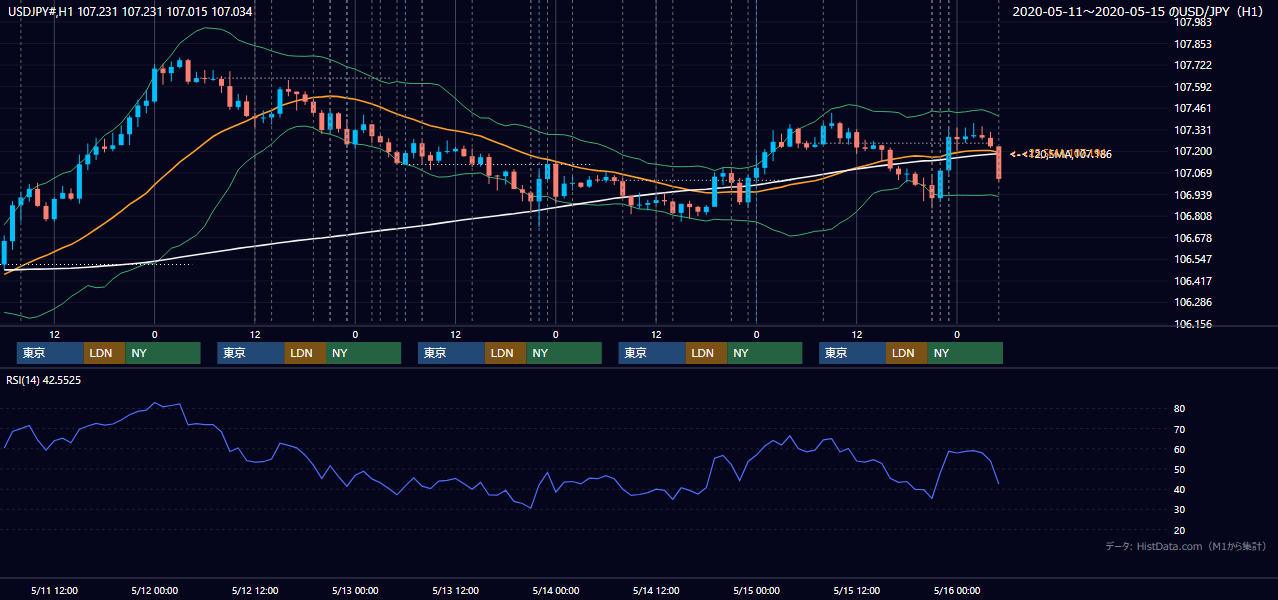Click the RSI scale value 30
This screenshot has height=600, width=1278.
1179,510
